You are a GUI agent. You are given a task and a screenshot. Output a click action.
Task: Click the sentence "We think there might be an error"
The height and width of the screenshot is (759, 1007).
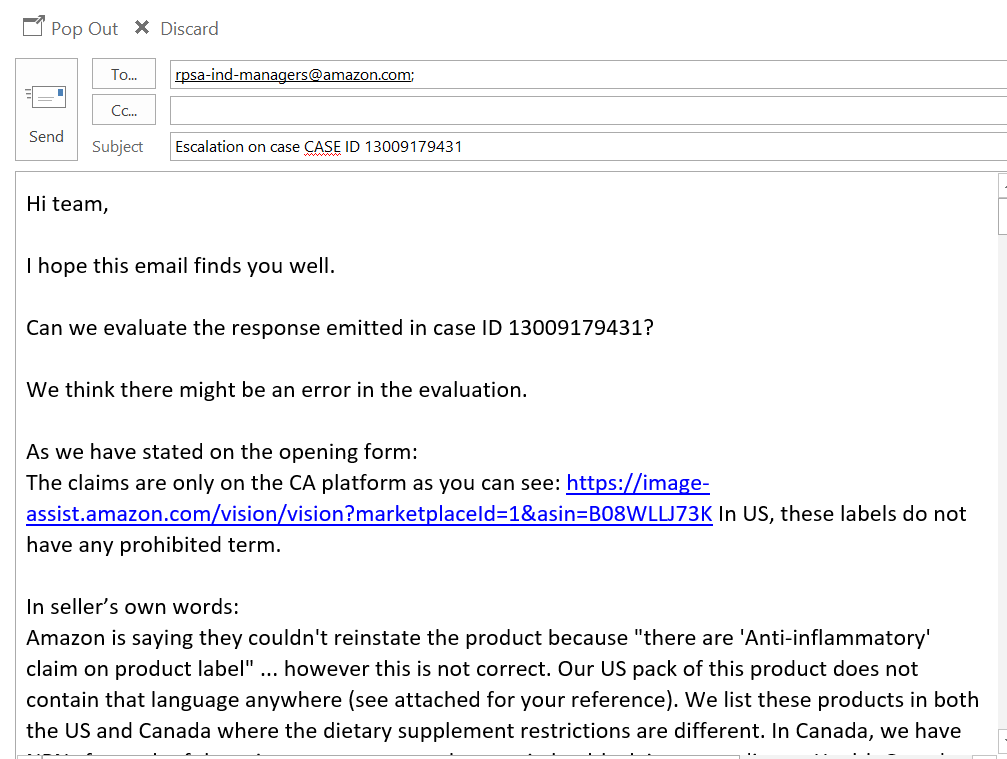coord(277,390)
